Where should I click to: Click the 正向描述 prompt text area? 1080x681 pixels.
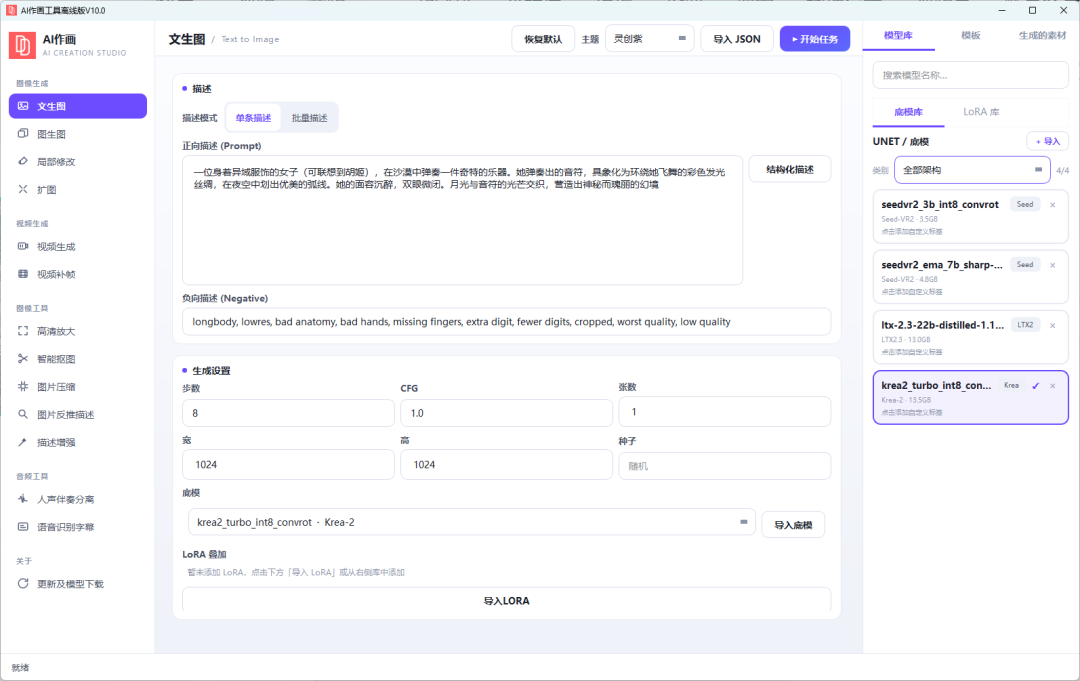[x=462, y=220]
